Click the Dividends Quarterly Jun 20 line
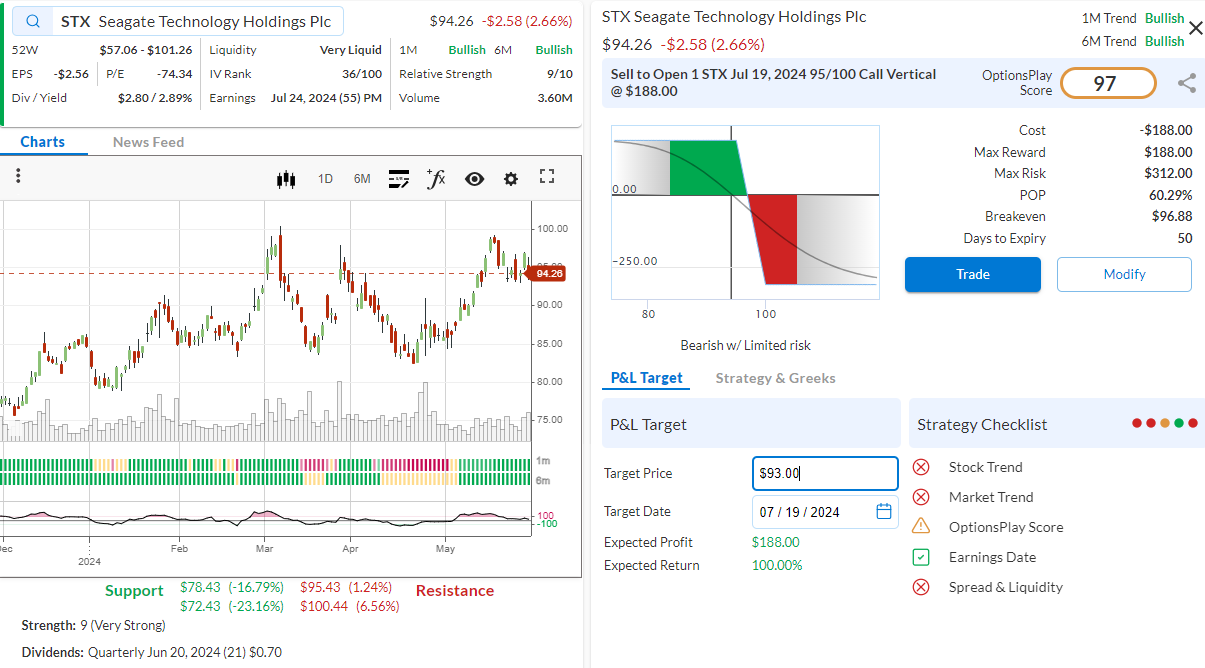The height and width of the screenshot is (668, 1205). tap(152, 652)
